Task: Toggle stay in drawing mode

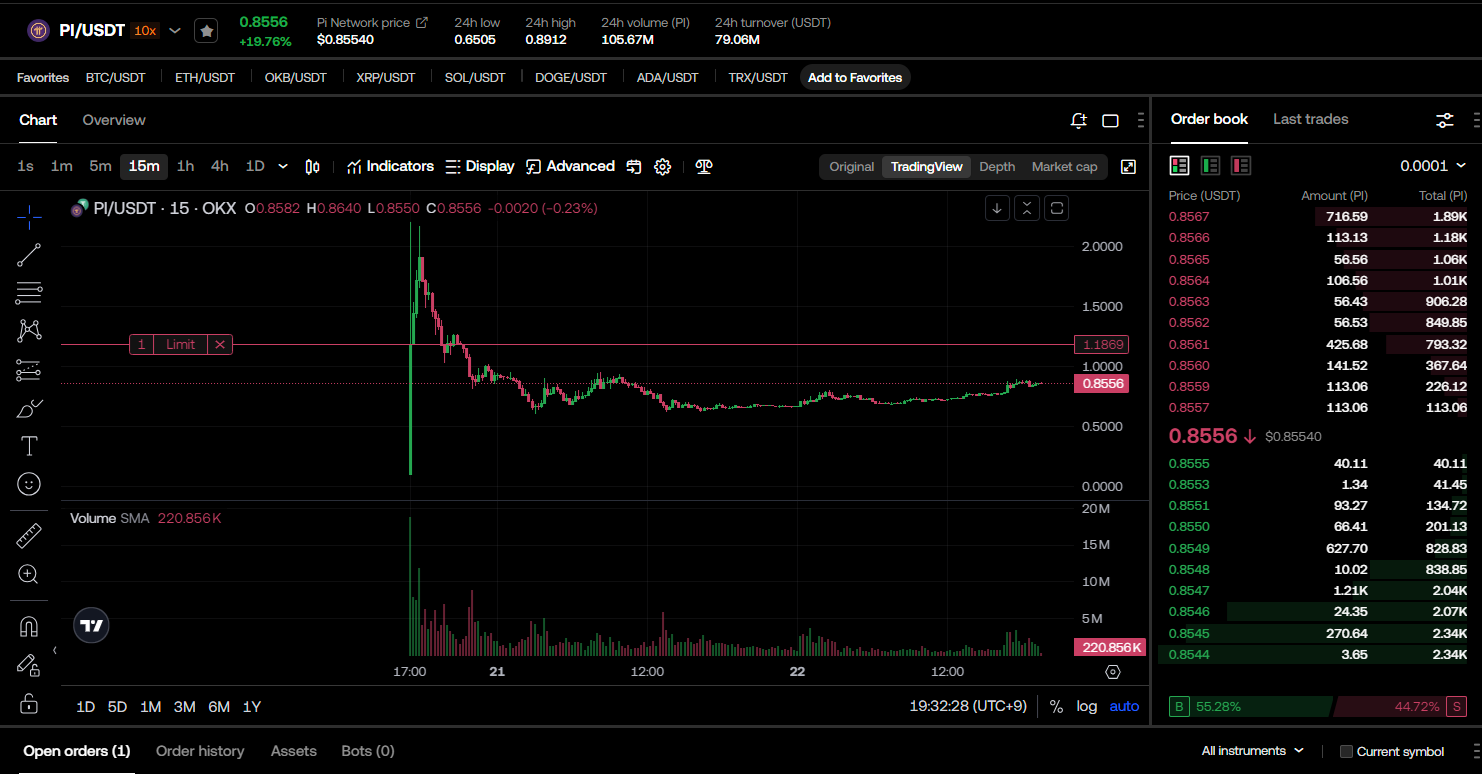Action: [29, 665]
